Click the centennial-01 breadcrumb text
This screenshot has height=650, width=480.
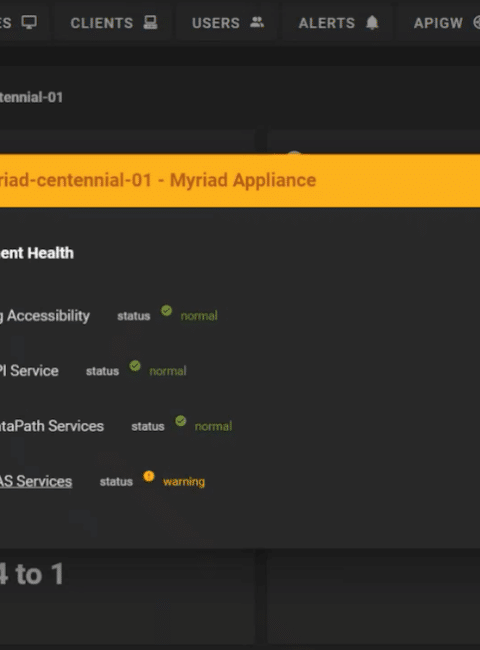point(32,97)
